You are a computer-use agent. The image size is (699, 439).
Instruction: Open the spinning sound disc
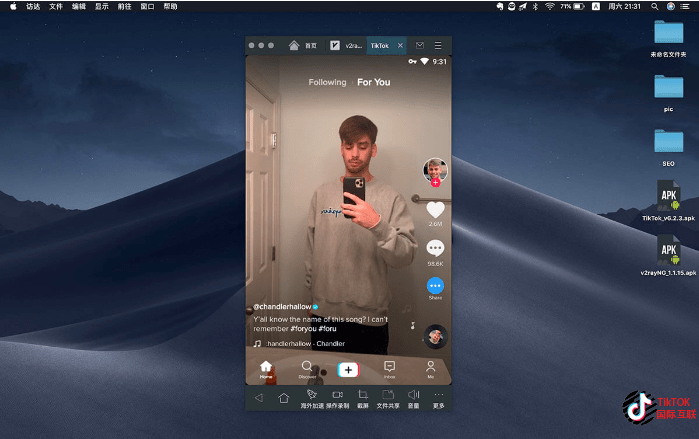coord(436,336)
